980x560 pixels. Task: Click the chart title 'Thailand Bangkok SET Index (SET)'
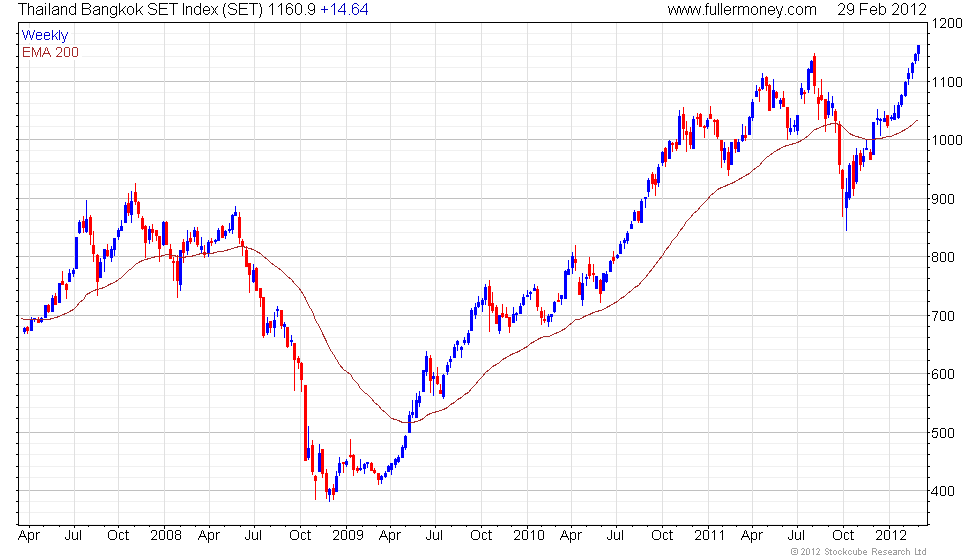click(x=141, y=10)
